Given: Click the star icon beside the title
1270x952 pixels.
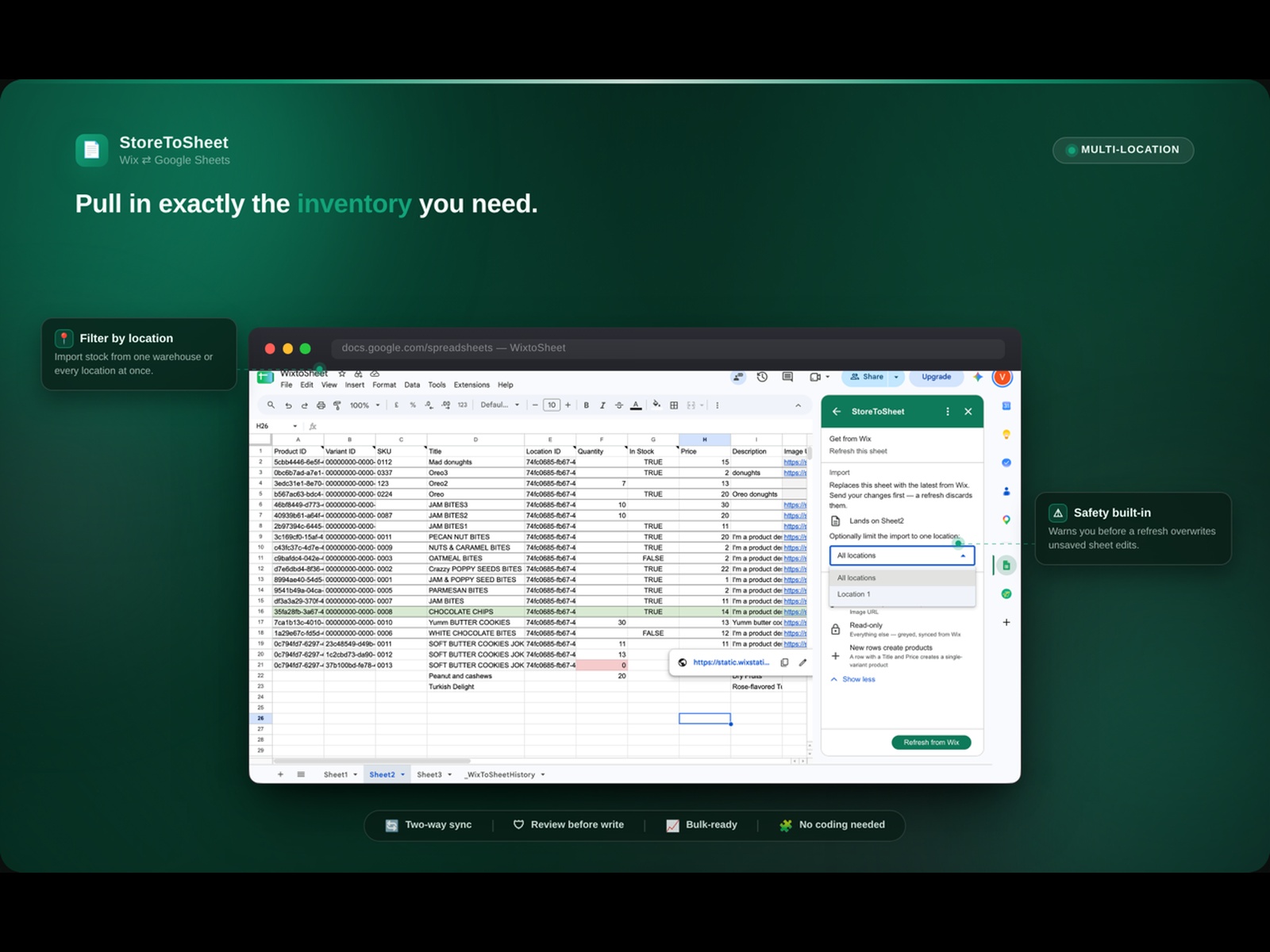Looking at the screenshot, I should click(x=342, y=374).
